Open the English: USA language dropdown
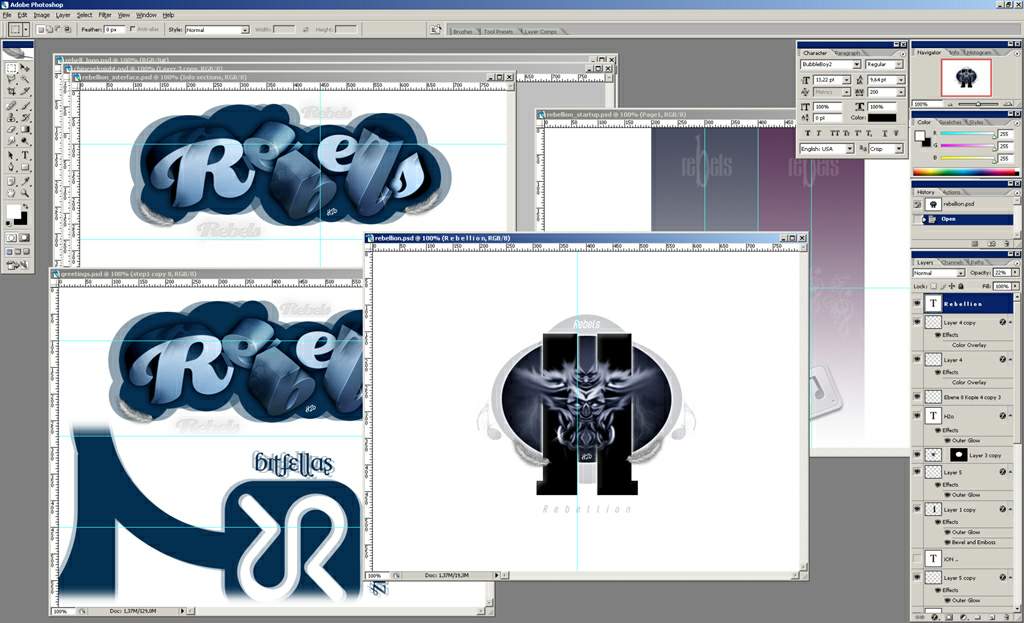 (x=850, y=149)
